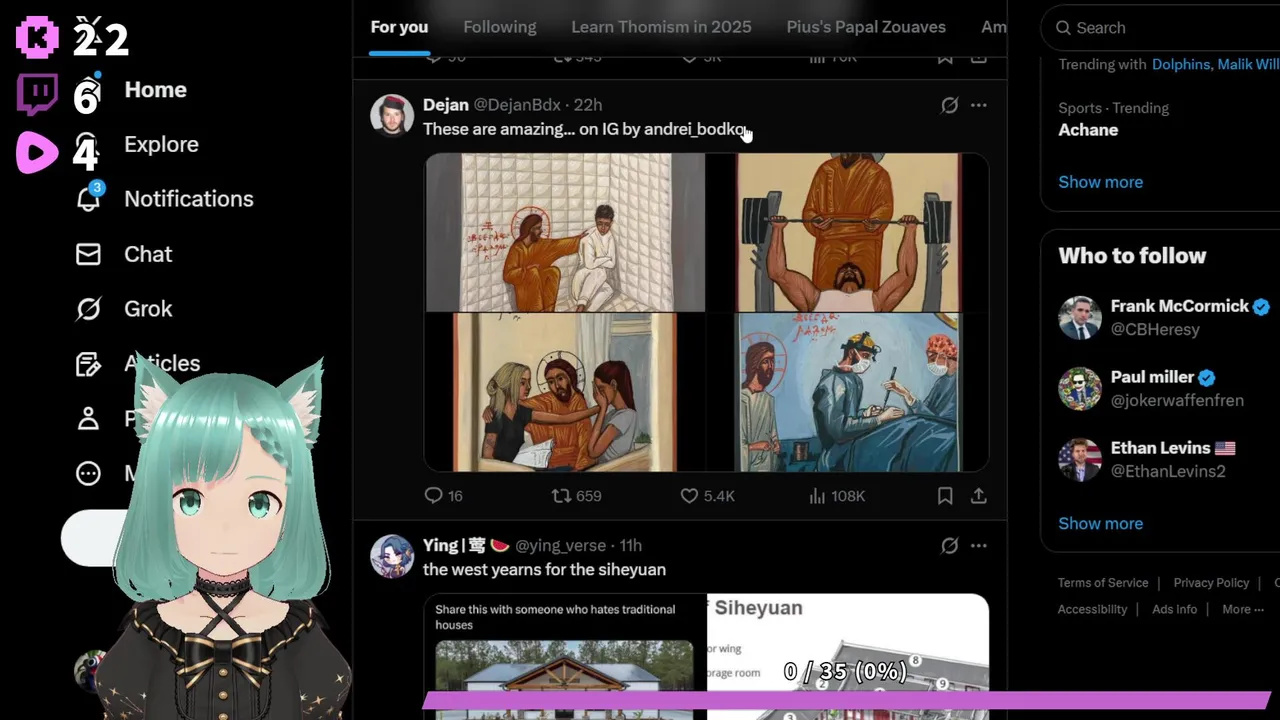Open the Dolphins trending link
Image resolution: width=1280 pixels, height=720 pixels.
click(1180, 64)
